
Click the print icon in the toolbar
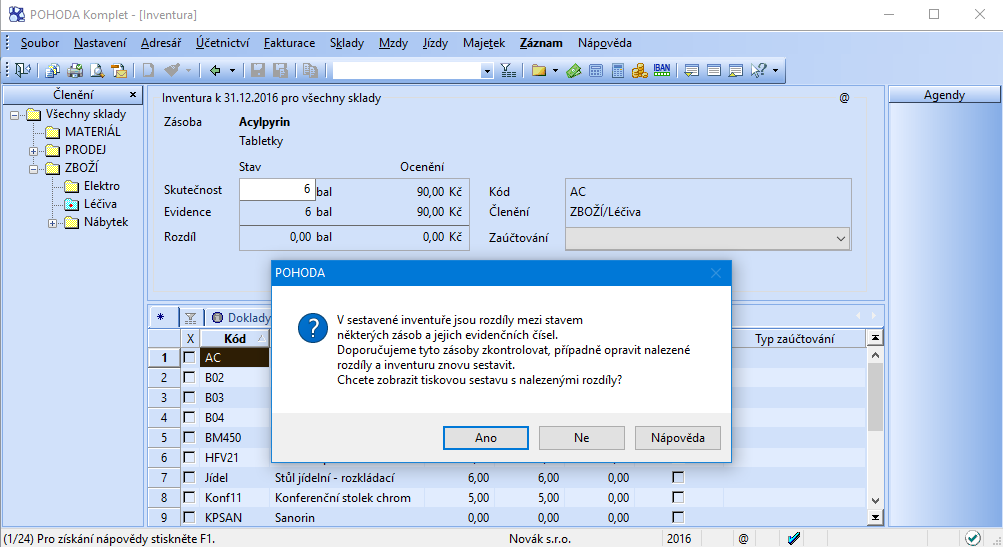(75, 70)
